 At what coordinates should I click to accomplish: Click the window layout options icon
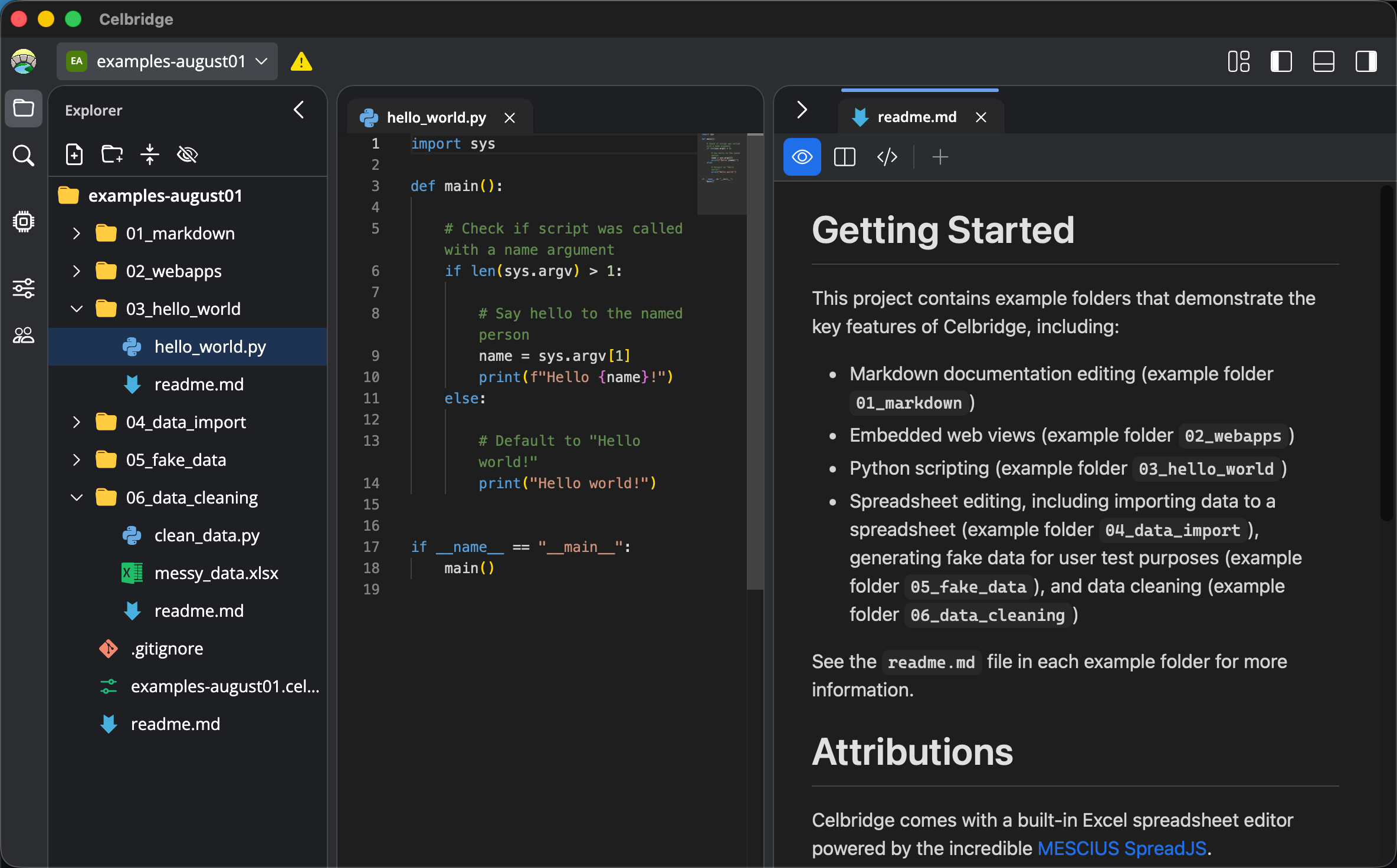[x=1238, y=61]
